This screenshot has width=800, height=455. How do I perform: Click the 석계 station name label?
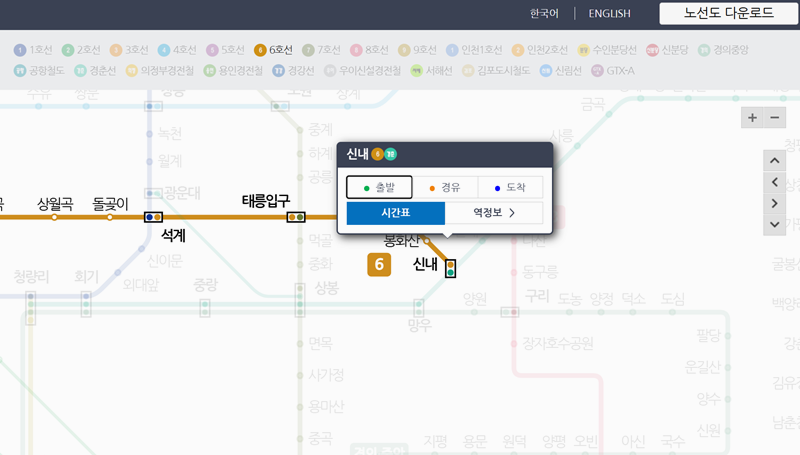point(173,235)
